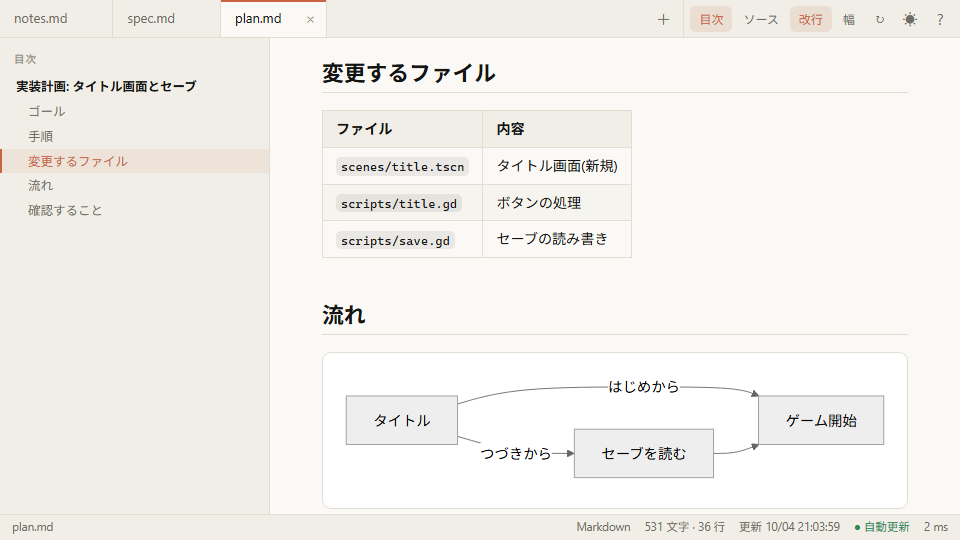
Task: Click the セーブの読み書き table cell
Action: (x=557, y=239)
